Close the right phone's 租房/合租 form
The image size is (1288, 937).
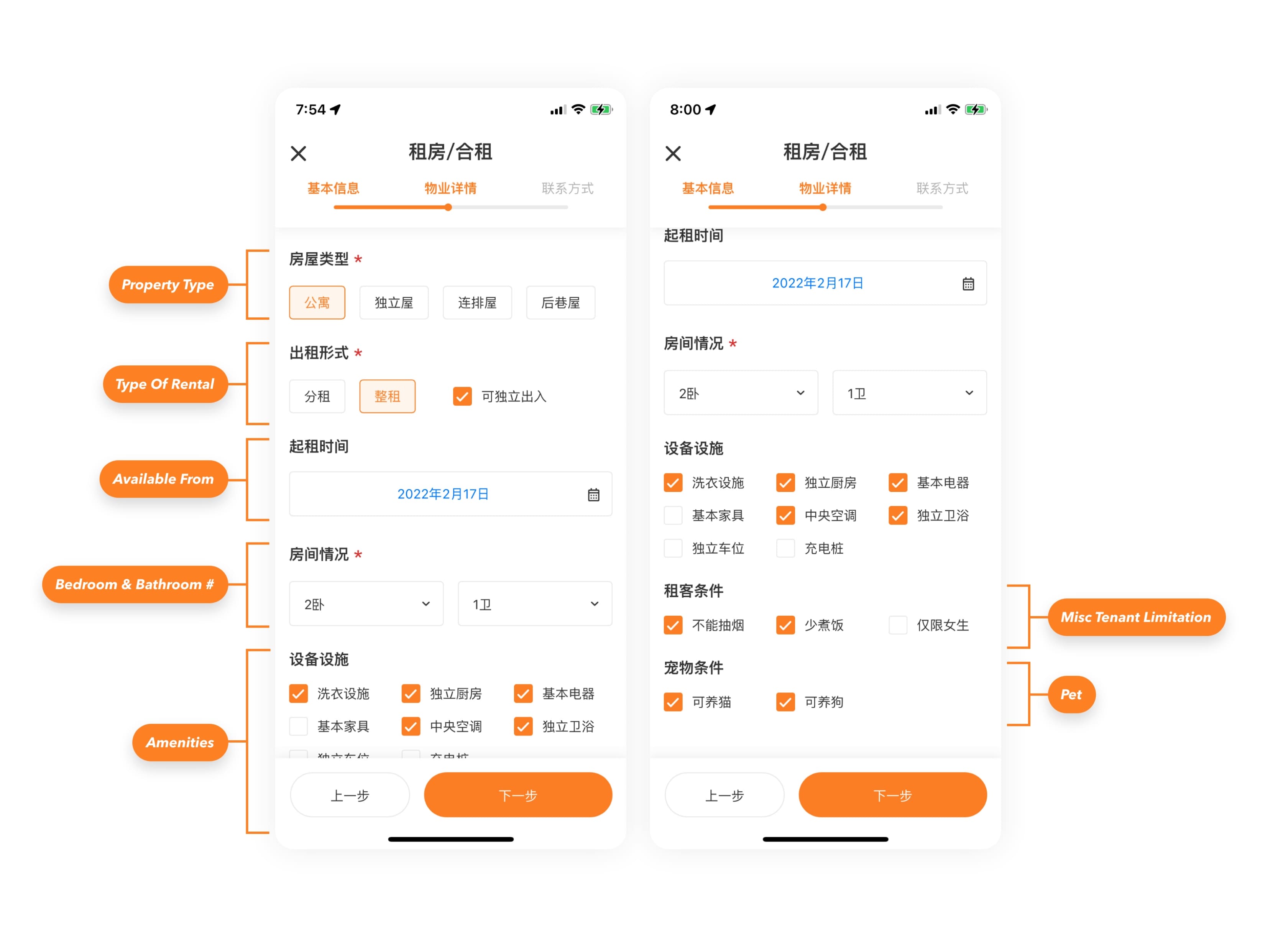click(x=673, y=153)
